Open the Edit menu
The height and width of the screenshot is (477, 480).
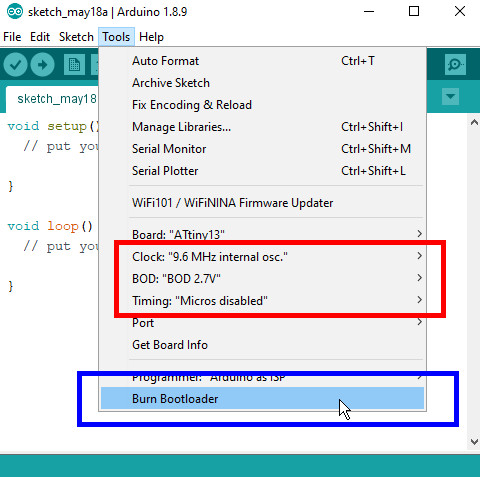pyautogui.click(x=40, y=37)
